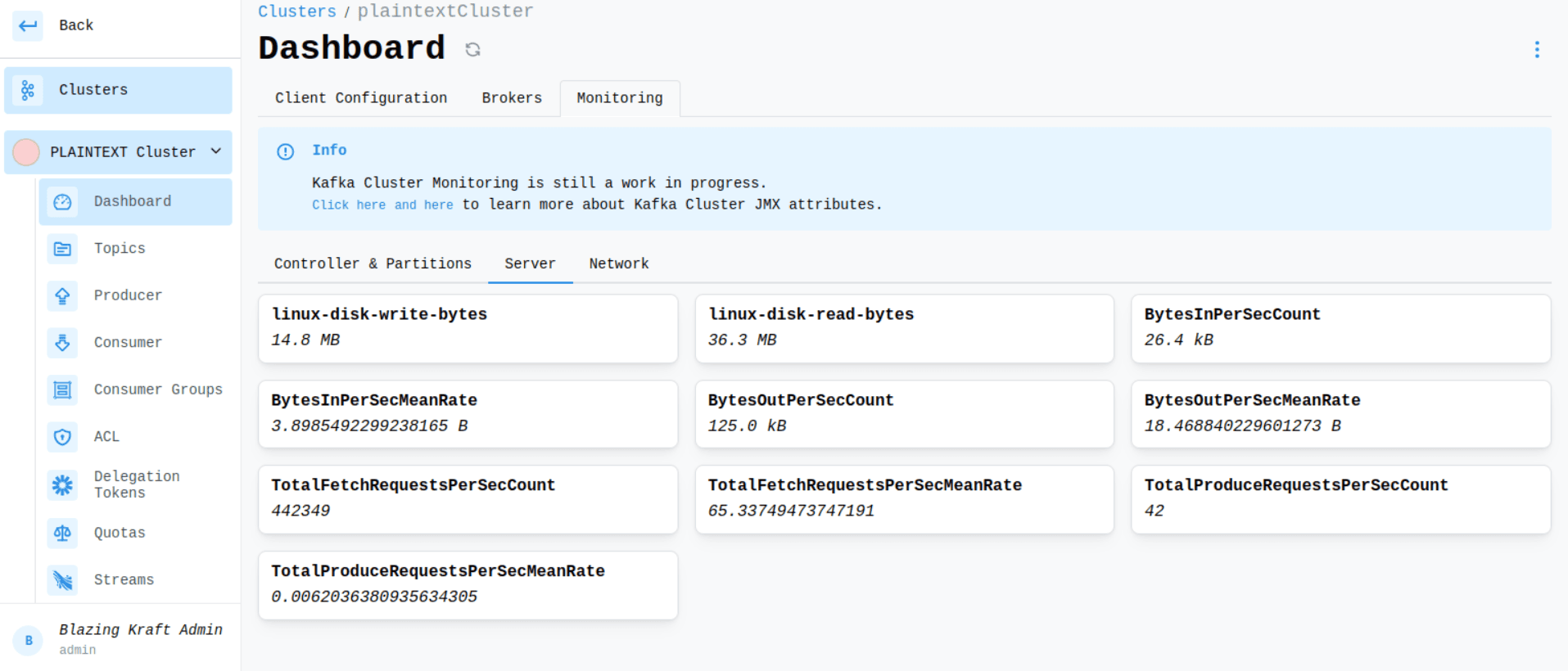
Task: Click the Quotas scale icon
Action: coord(62,533)
